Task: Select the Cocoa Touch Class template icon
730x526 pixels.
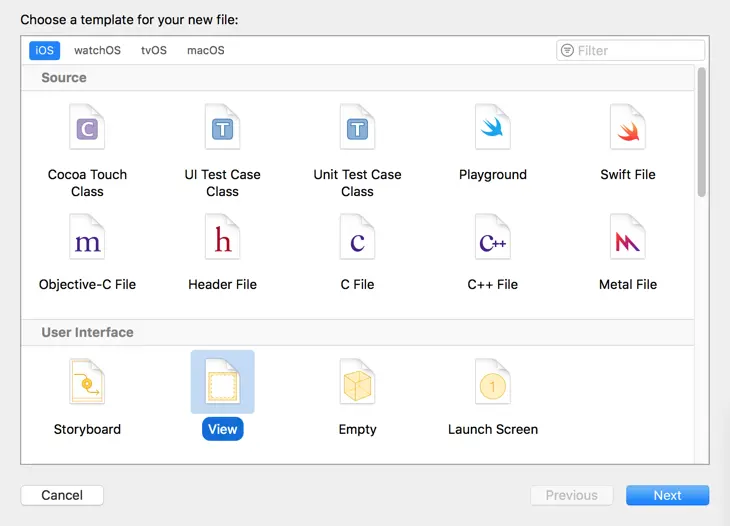Action: [87, 129]
